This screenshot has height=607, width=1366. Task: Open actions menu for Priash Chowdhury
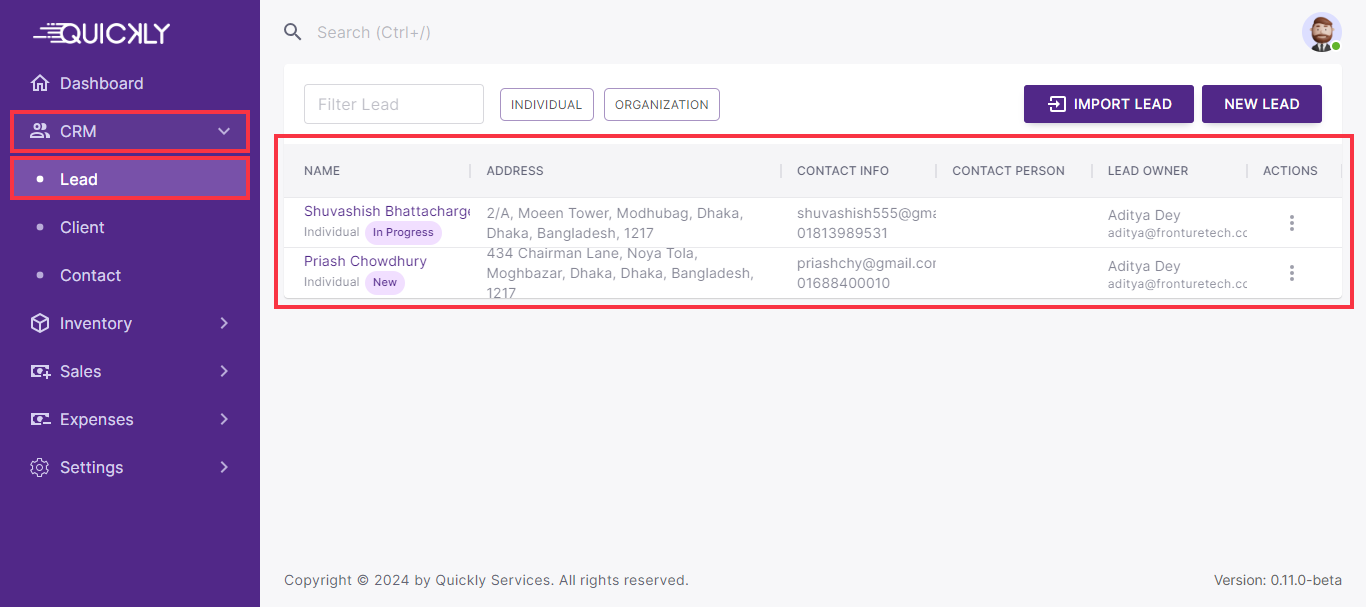click(1291, 273)
